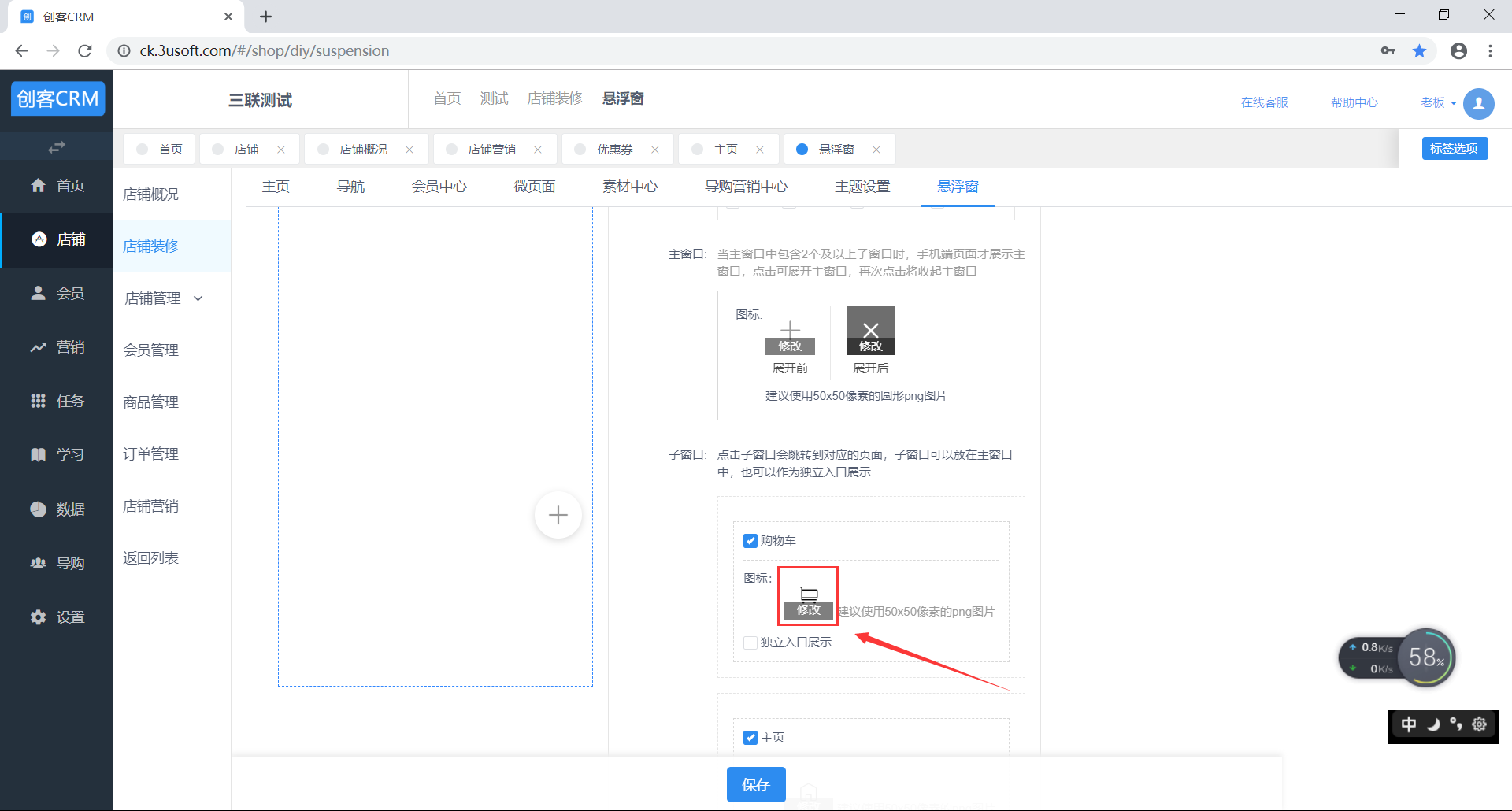Change the shopping cart sub-window icon

click(x=808, y=609)
